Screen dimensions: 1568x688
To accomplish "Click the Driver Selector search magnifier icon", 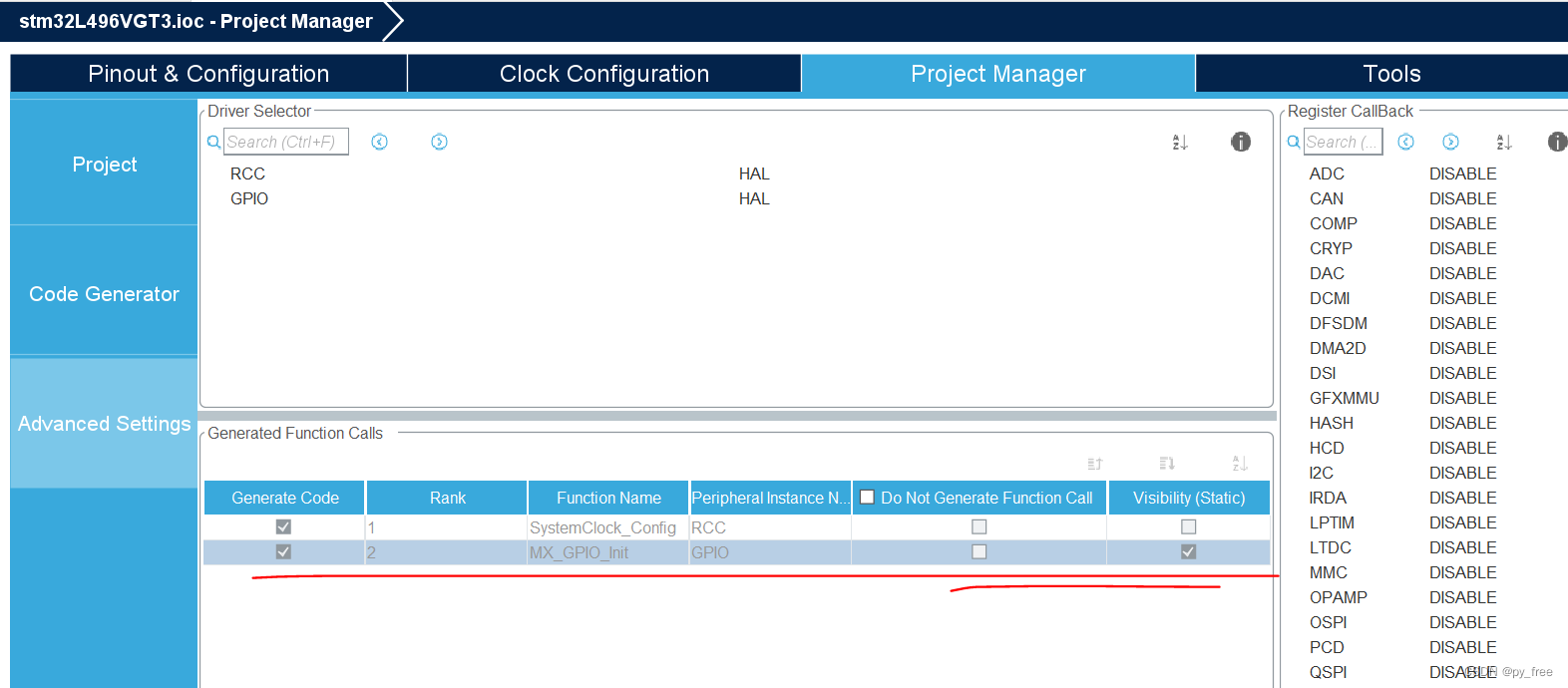I will [x=213, y=143].
